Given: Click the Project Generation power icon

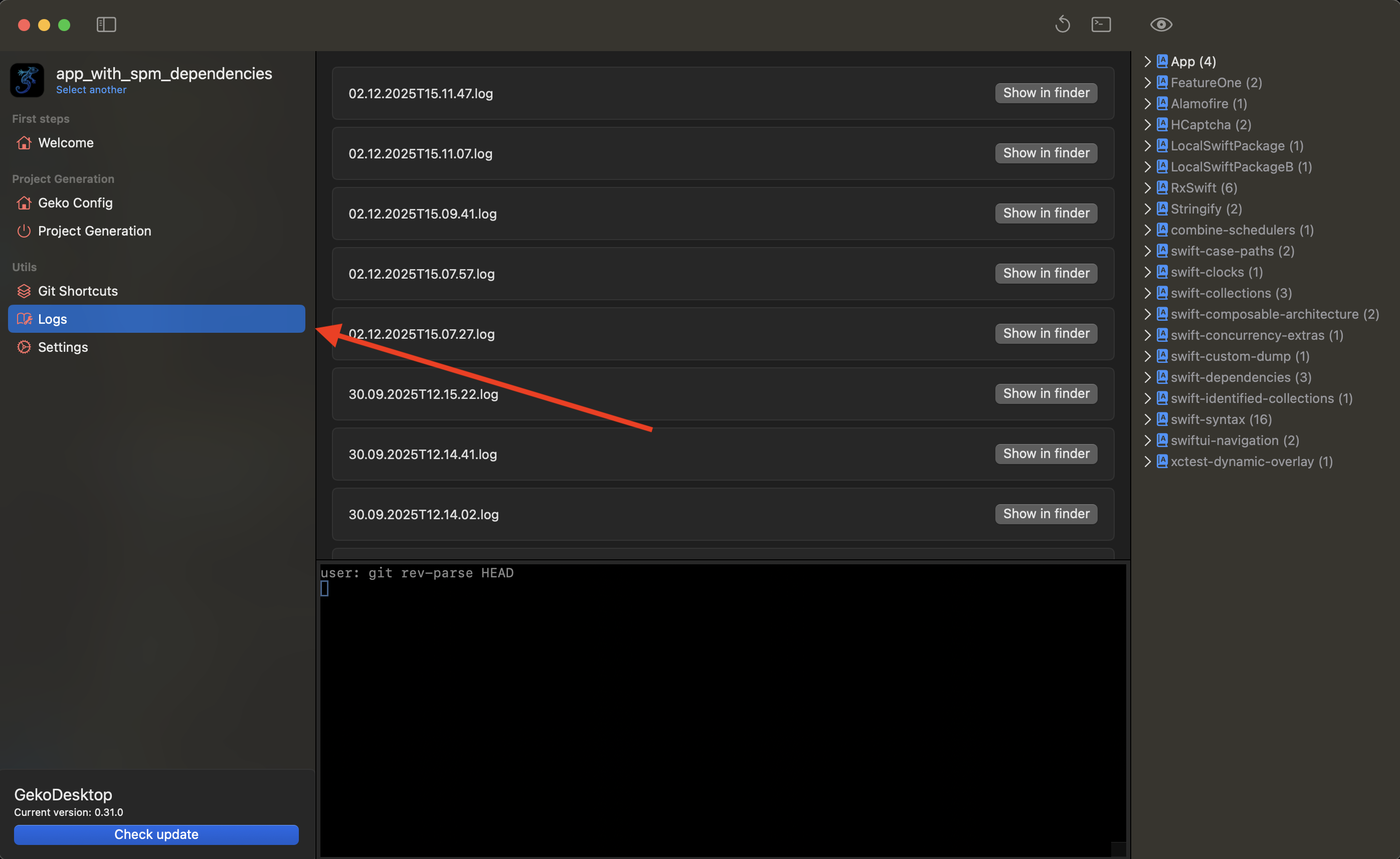Looking at the screenshot, I should click(x=24, y=231).
